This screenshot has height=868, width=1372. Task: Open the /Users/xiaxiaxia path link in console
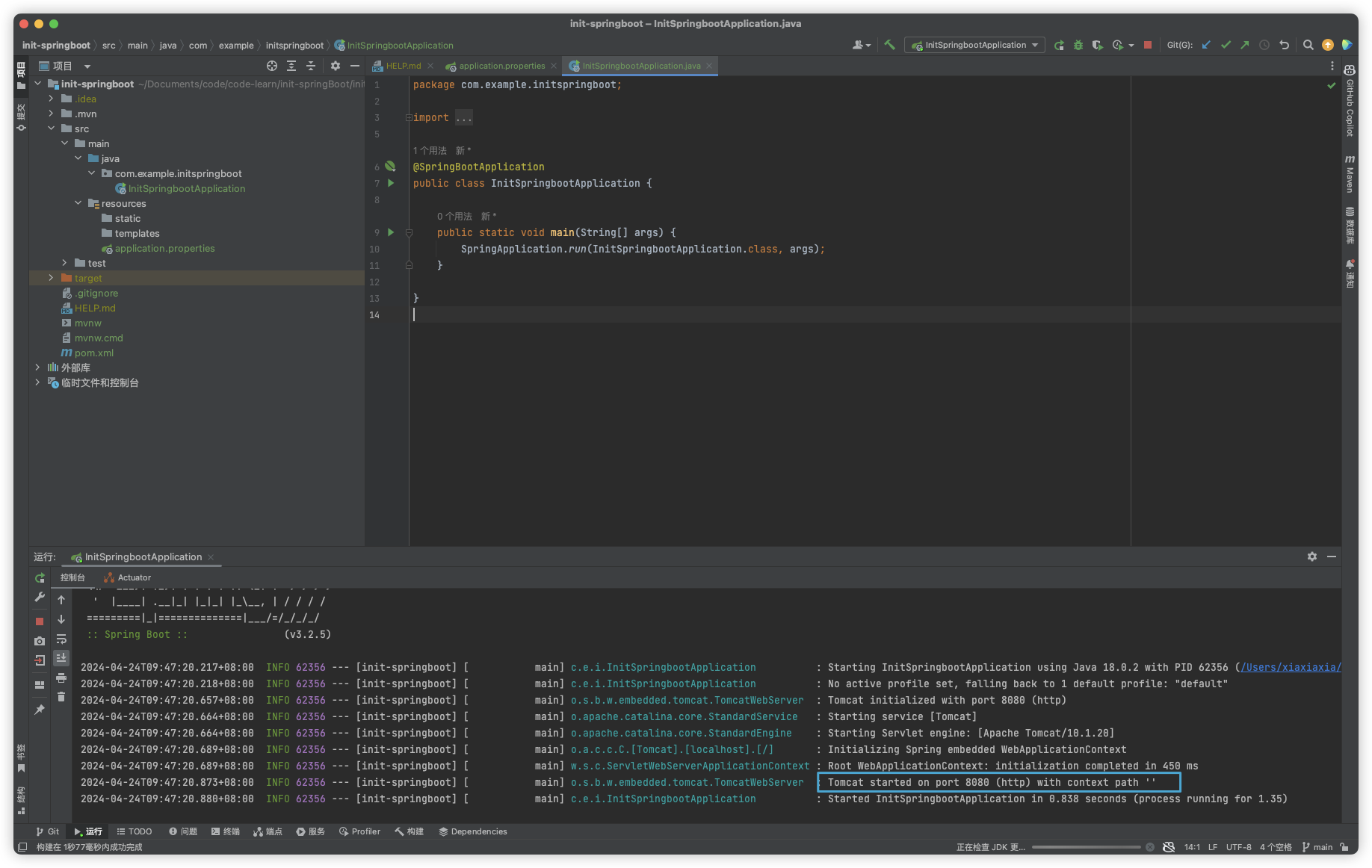click(x=1291, y=667)
